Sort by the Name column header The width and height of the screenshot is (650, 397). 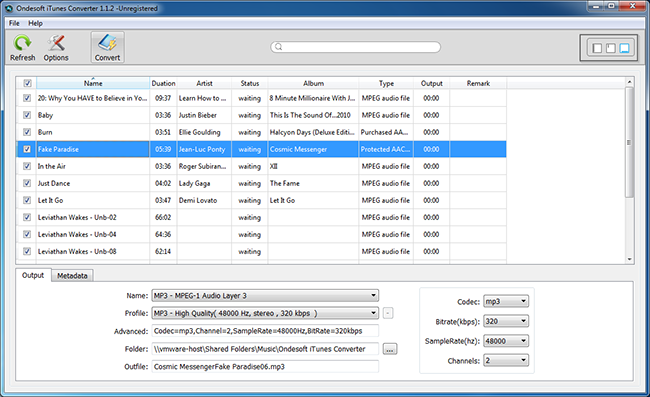click(x=93, y=83)
